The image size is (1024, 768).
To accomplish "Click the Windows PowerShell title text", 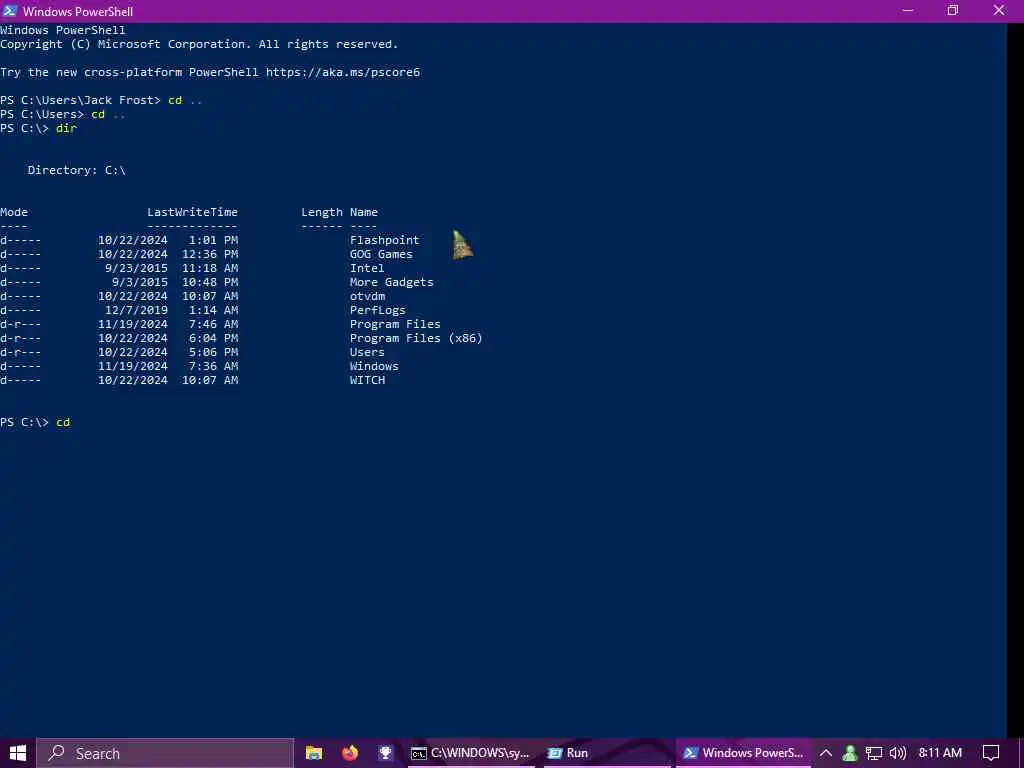I will click(78, 11).
